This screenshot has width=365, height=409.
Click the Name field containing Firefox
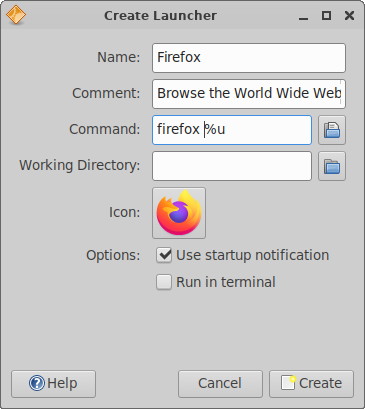coord(249,58)
